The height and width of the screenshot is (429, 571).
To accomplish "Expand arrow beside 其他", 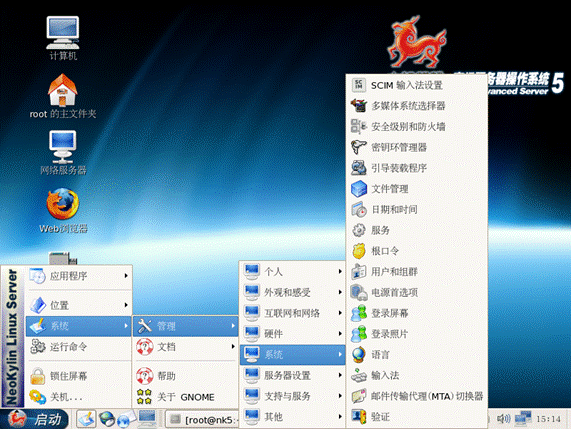I will click(x=340, y=417).
